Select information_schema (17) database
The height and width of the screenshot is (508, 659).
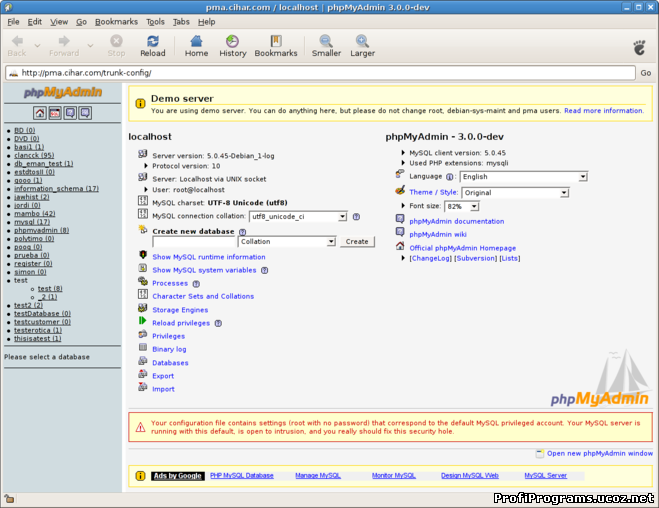[56, 189]
